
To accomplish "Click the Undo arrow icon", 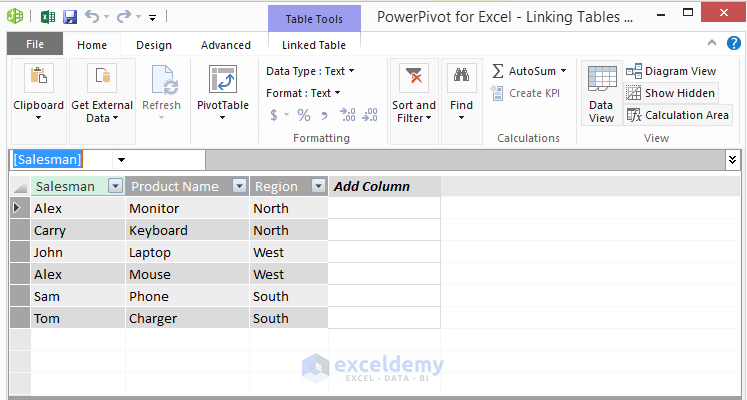I will click(x=92, y=17).
